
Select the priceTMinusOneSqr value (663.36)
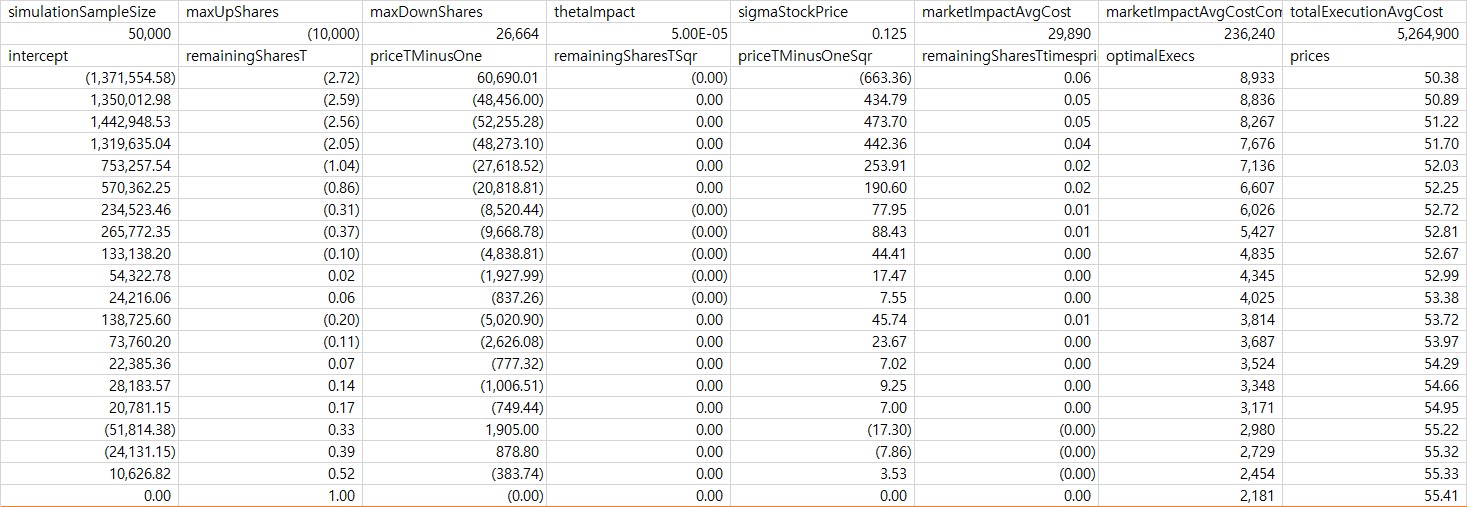(x=823, y=78)
